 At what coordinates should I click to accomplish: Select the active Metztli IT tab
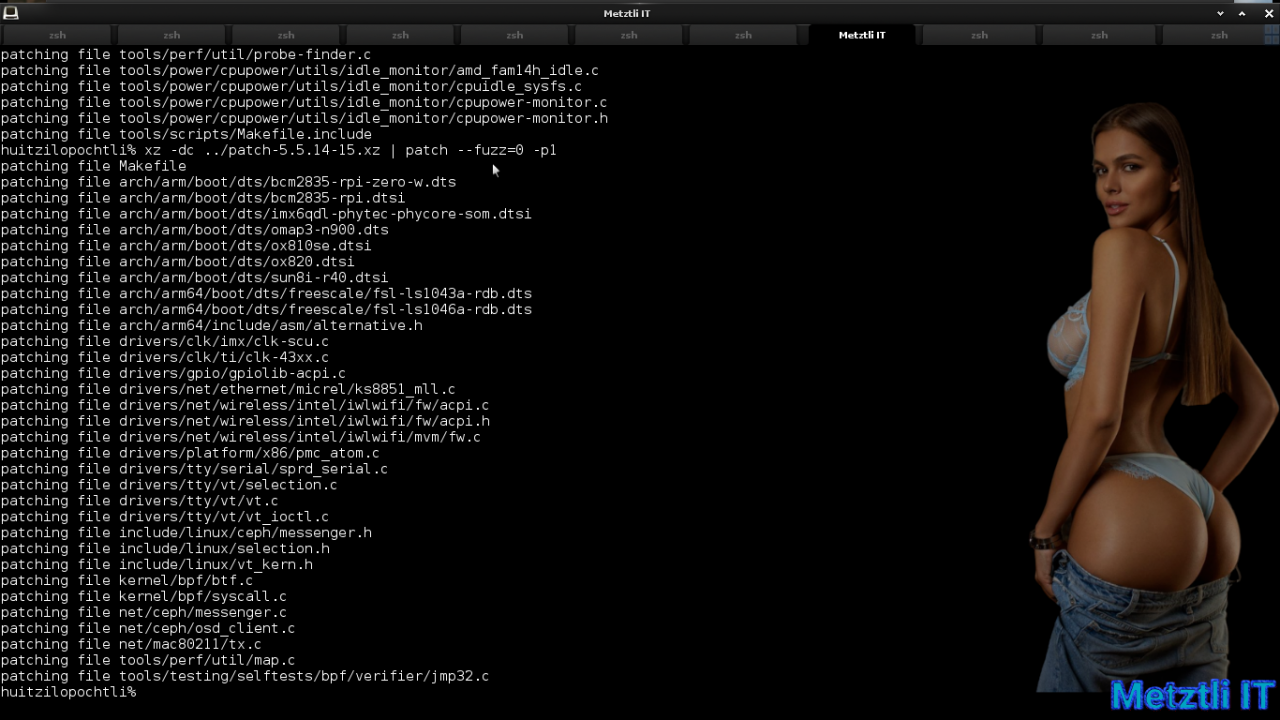tap(862, 35)
